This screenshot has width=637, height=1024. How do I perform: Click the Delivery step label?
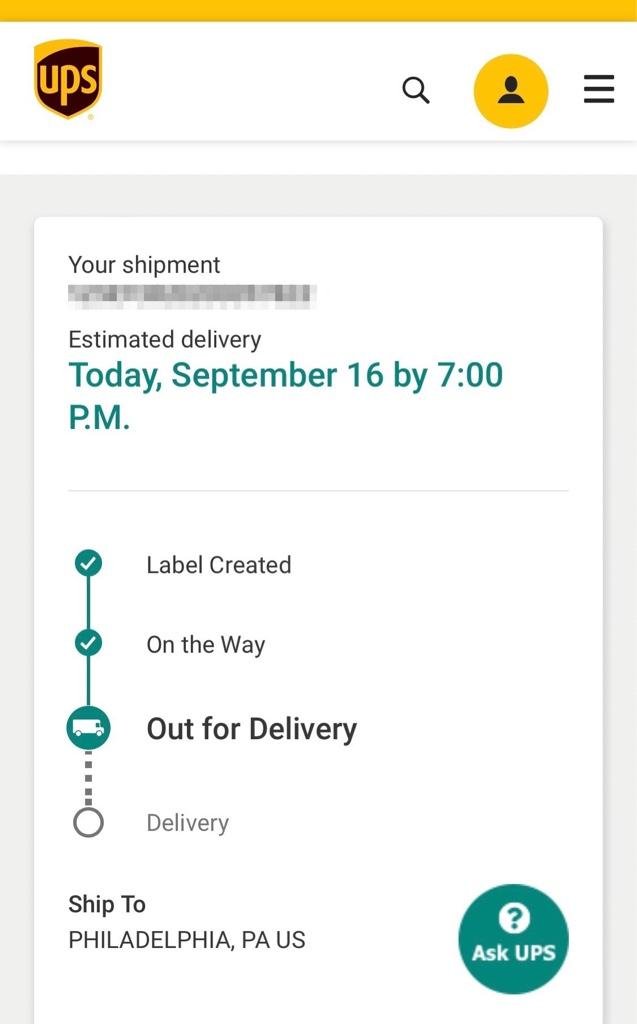(x=188, y=823)
